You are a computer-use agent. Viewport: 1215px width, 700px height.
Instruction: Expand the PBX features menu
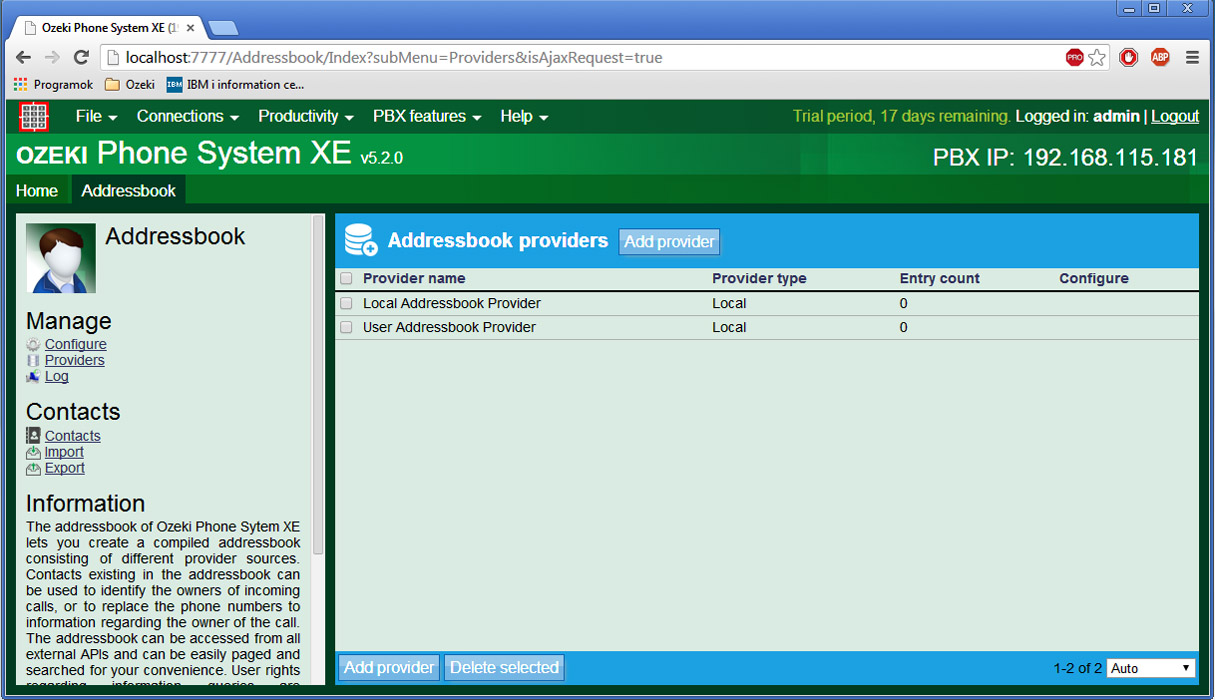(x=427, y=116)
